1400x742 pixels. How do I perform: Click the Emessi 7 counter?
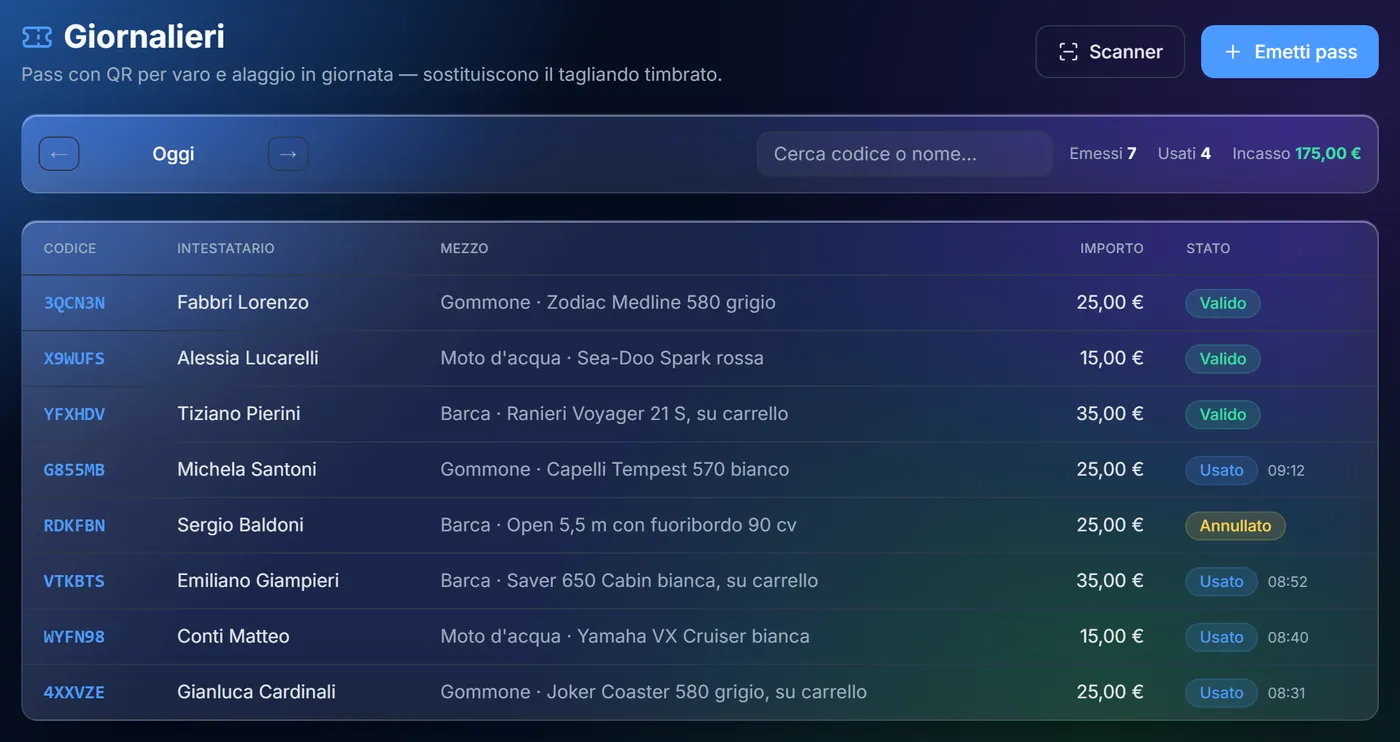(1103, 154)
